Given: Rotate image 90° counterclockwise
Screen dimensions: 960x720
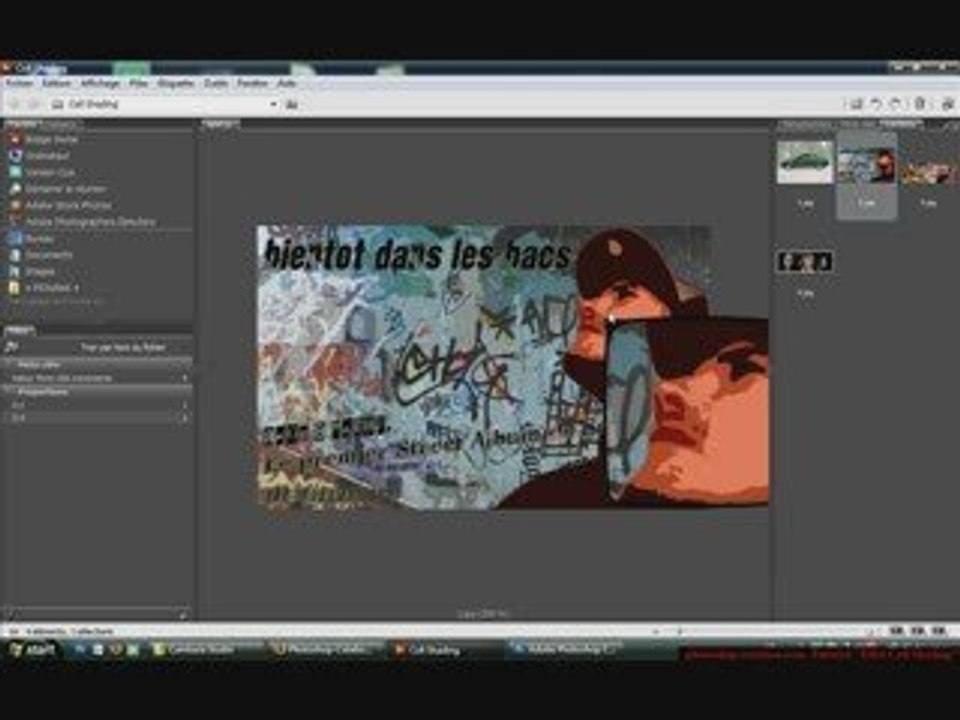Looking at the screenshot, I should [877, 104].
